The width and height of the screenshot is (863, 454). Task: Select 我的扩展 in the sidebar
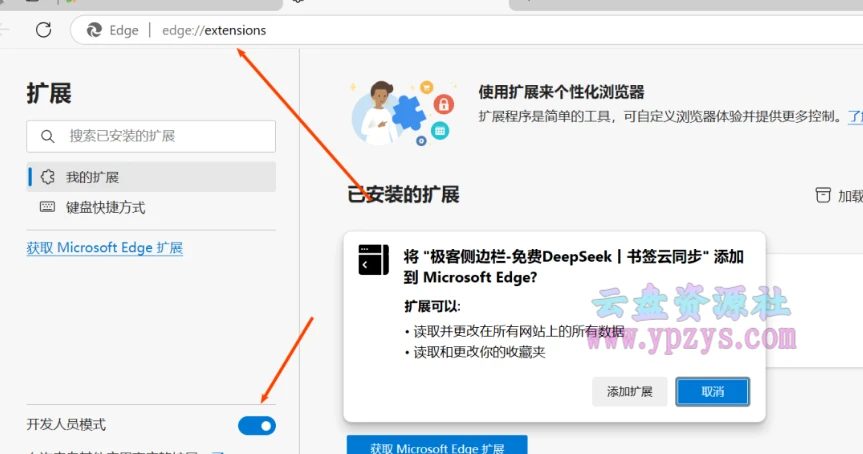tap(92, 177)
